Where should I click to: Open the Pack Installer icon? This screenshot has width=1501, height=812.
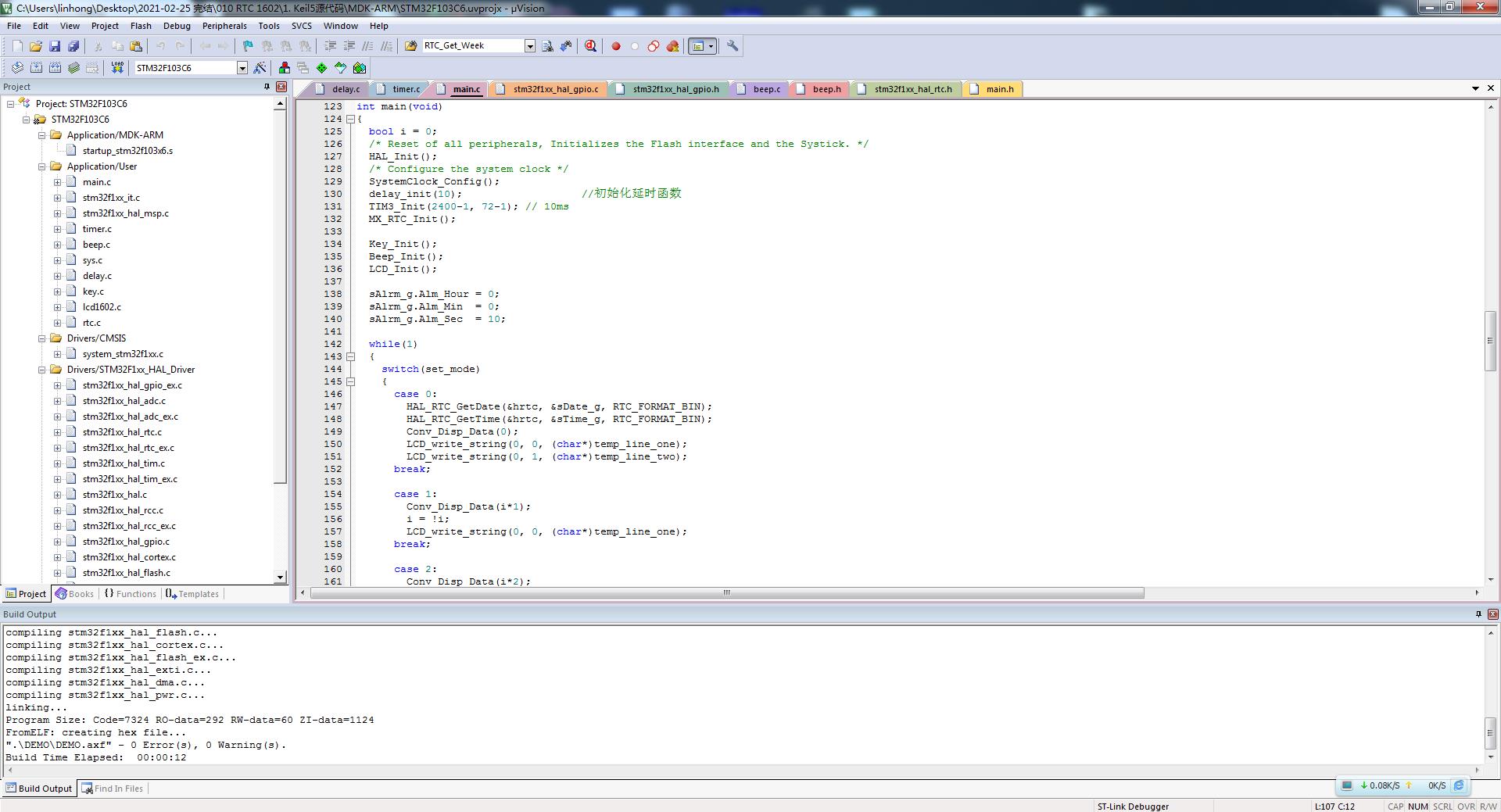tap(360, 68)
